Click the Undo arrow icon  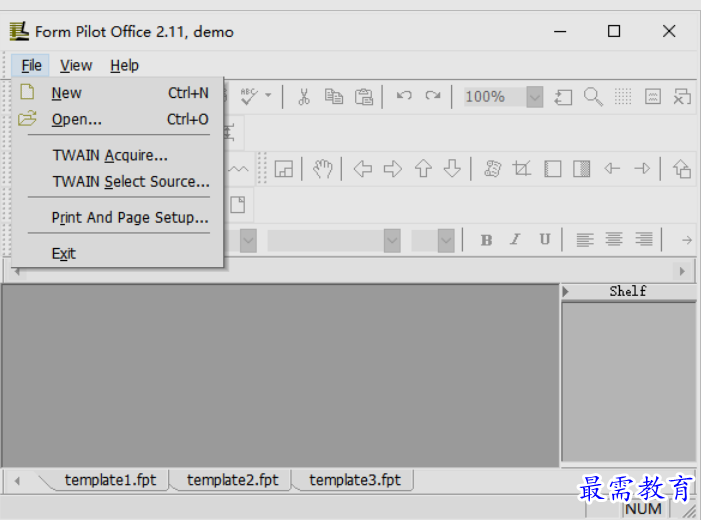pyautogui.click(x=404, y=95)
